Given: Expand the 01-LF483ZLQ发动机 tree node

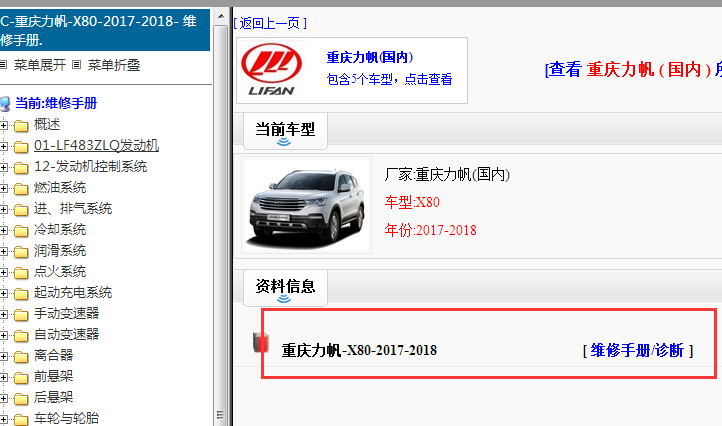Looking at the screenshot, I should (4, 146).
